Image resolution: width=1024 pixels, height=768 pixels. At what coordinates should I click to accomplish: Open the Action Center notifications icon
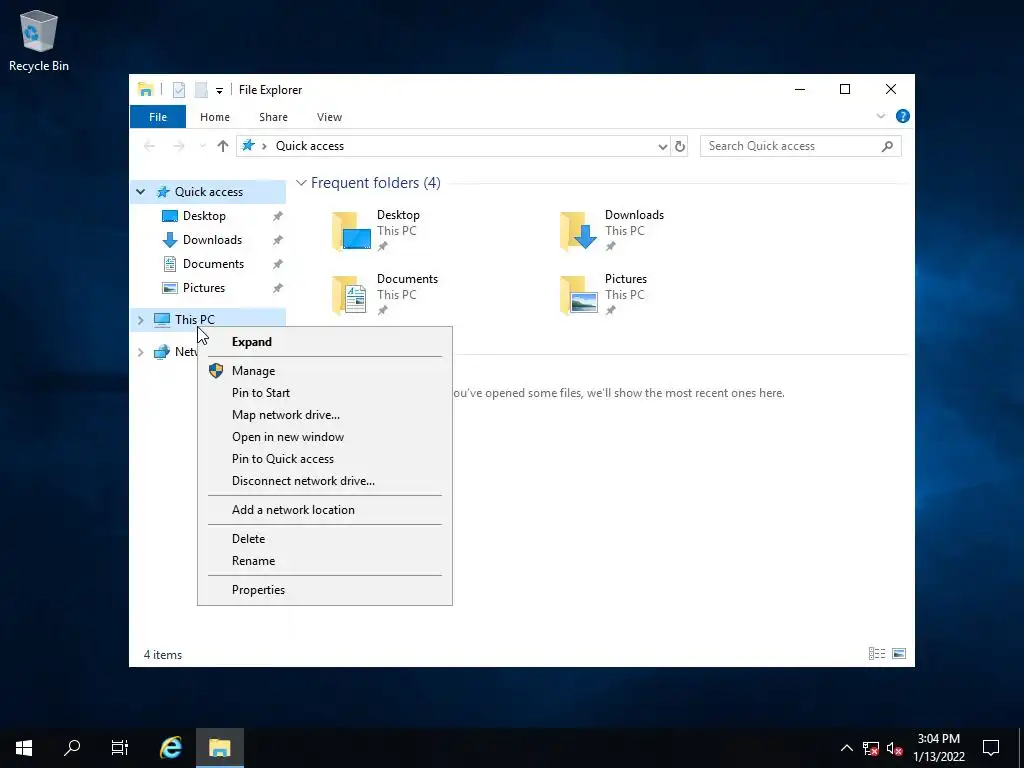(991, 748)
